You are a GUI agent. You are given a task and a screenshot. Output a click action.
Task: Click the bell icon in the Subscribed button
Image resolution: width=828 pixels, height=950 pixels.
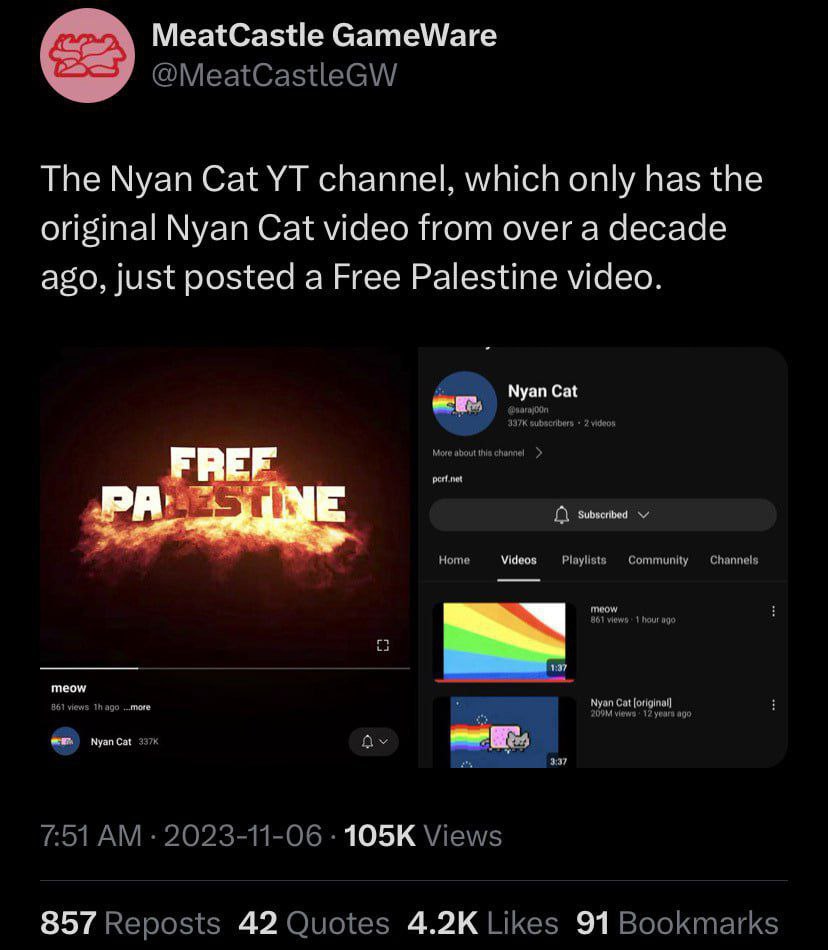561,514
